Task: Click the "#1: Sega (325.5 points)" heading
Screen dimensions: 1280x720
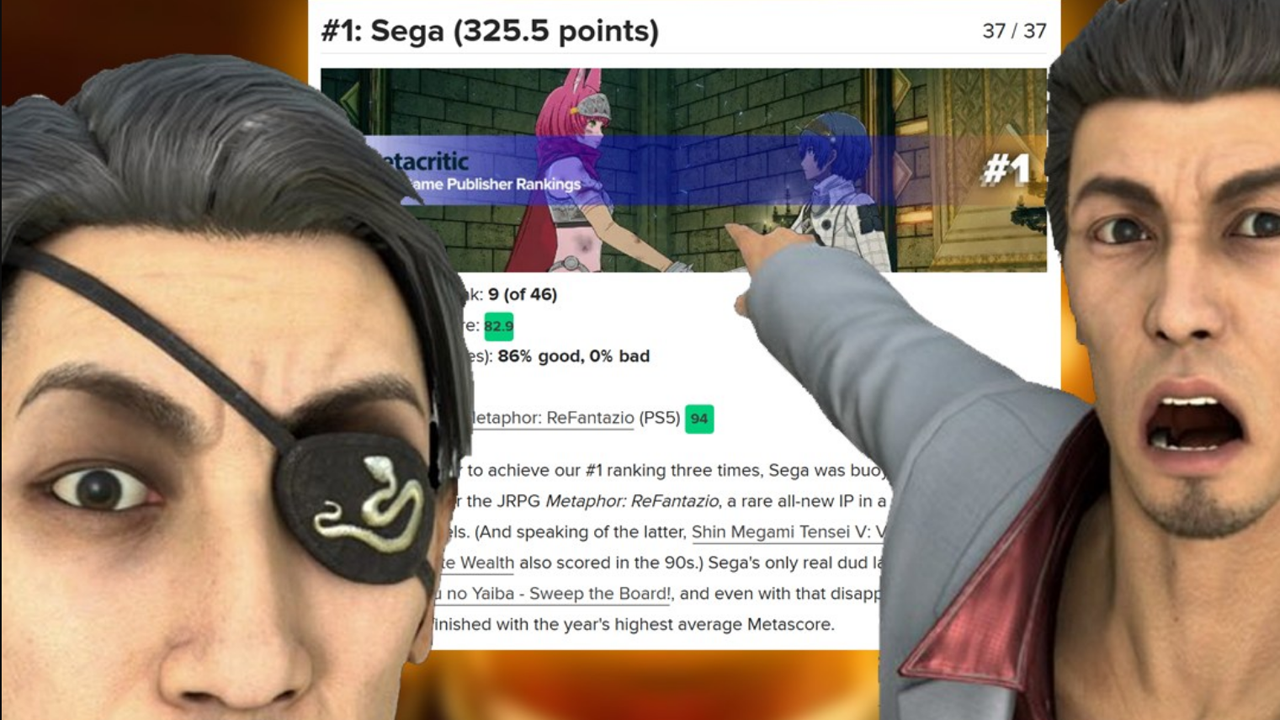Action: coord(489,31)
